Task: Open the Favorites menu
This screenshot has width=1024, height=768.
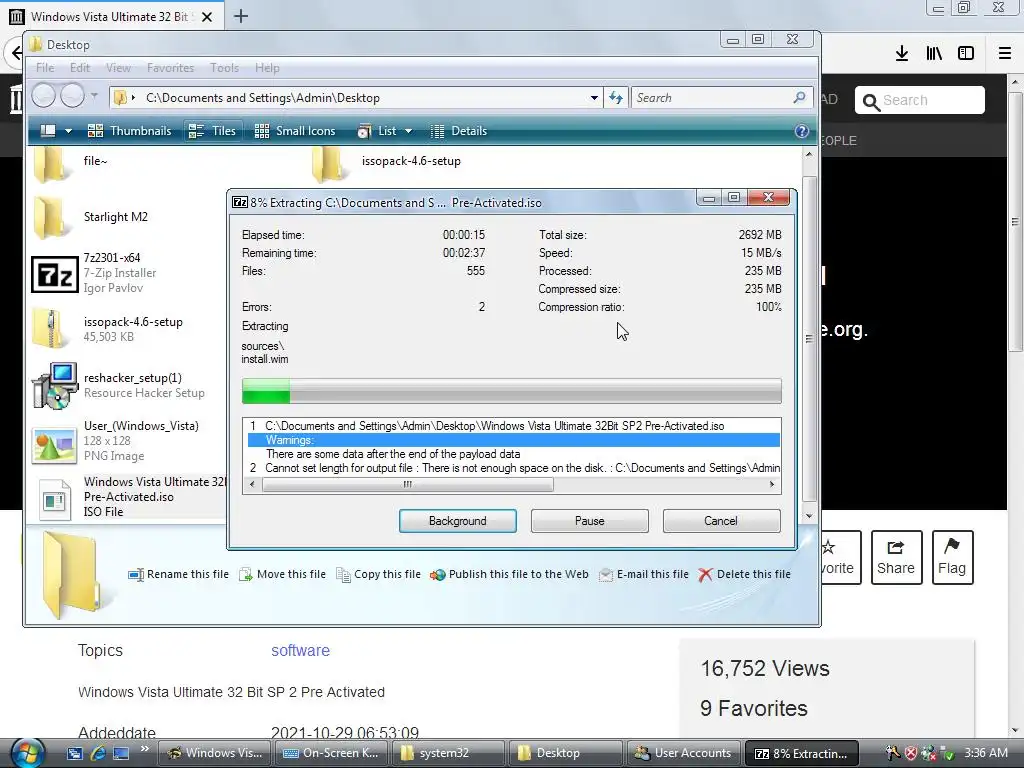Action: 170,68
